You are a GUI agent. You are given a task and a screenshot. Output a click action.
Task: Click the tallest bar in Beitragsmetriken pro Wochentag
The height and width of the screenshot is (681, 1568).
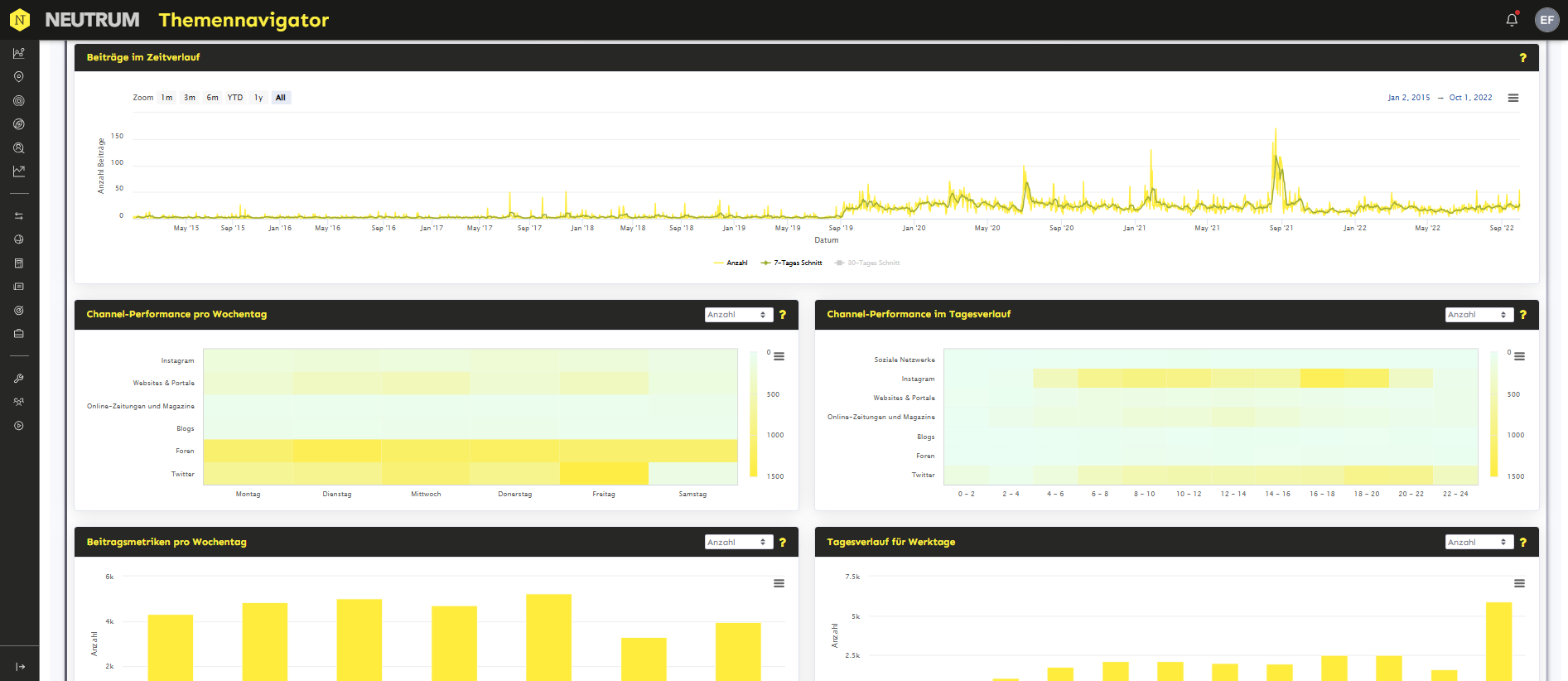tap(548, 637)
